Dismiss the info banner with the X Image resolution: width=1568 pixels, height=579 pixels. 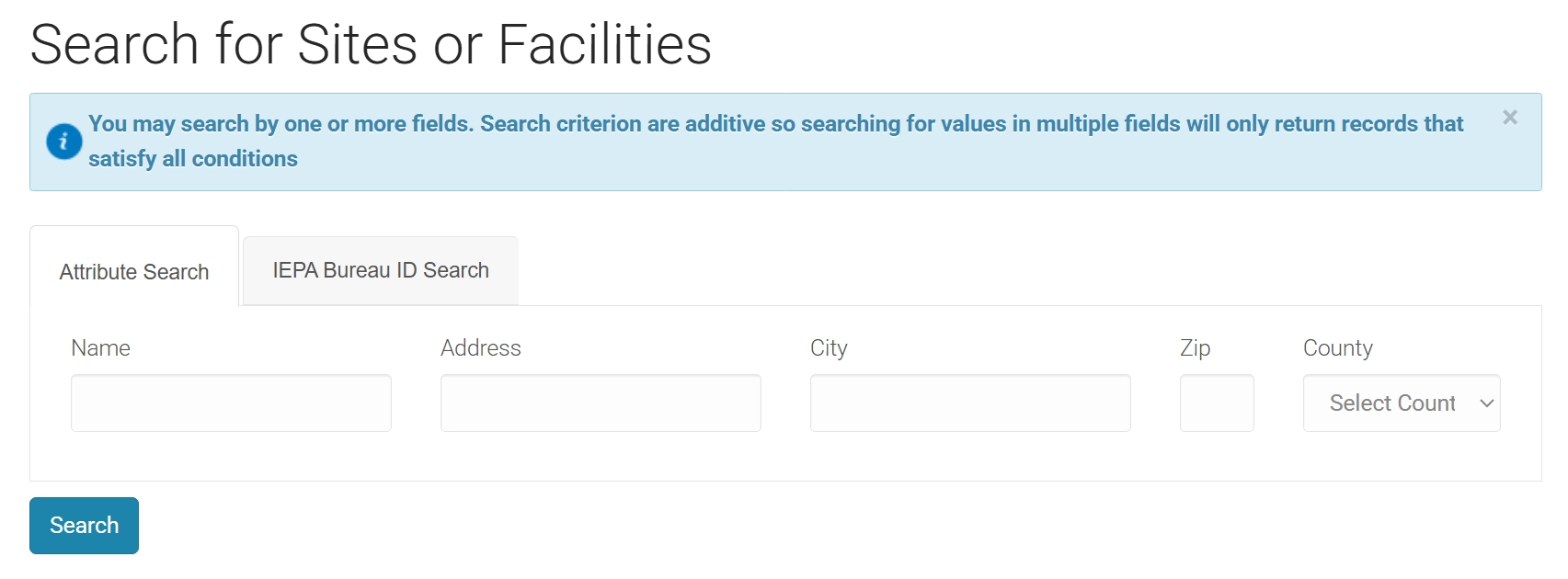click(1510, 118)
